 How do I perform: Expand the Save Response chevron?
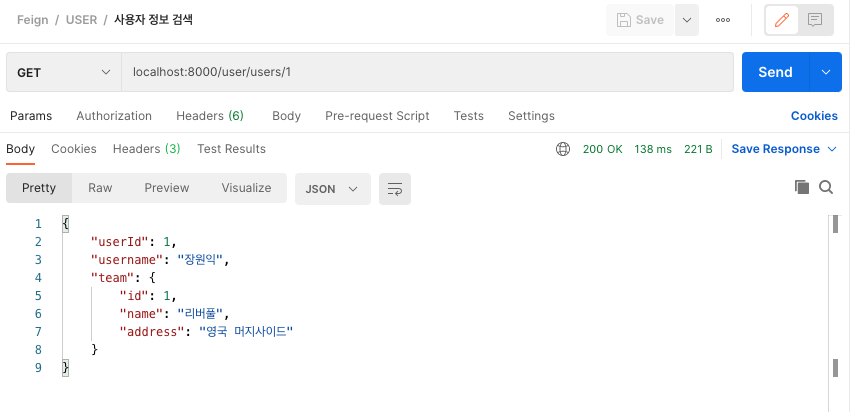(x=832, y=149)
